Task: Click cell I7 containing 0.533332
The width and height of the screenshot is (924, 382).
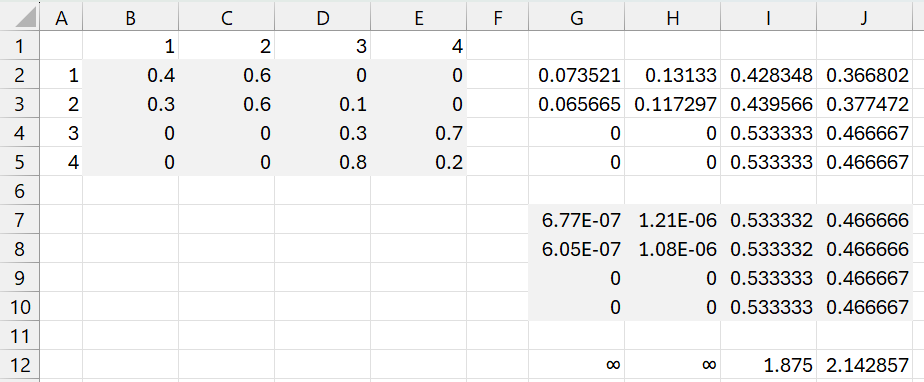Action: click(768, 219)
